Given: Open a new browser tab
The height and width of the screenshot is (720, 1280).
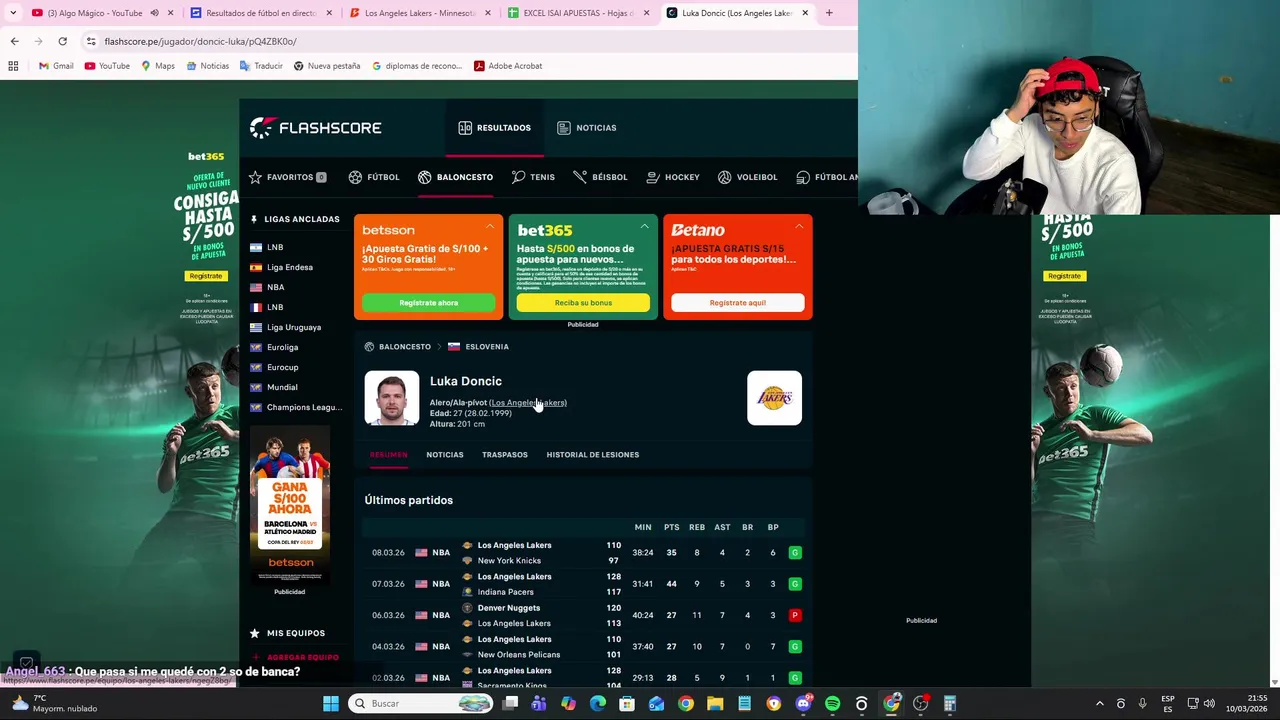Looking at the screenshot, I should [x=829, y=13].
